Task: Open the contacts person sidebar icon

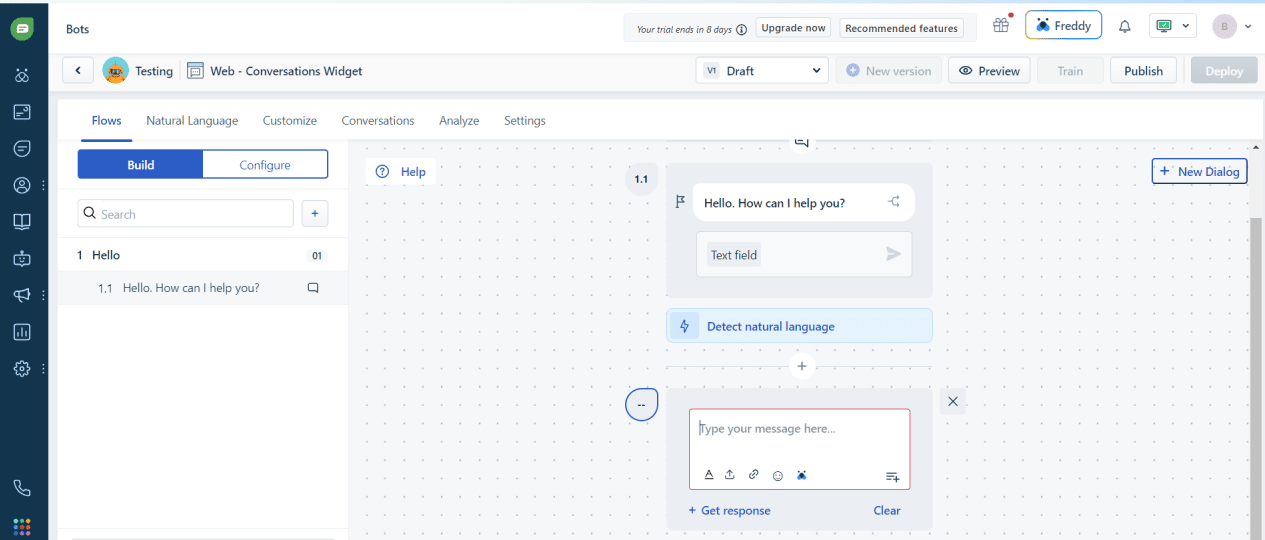Action: point(22,185)
